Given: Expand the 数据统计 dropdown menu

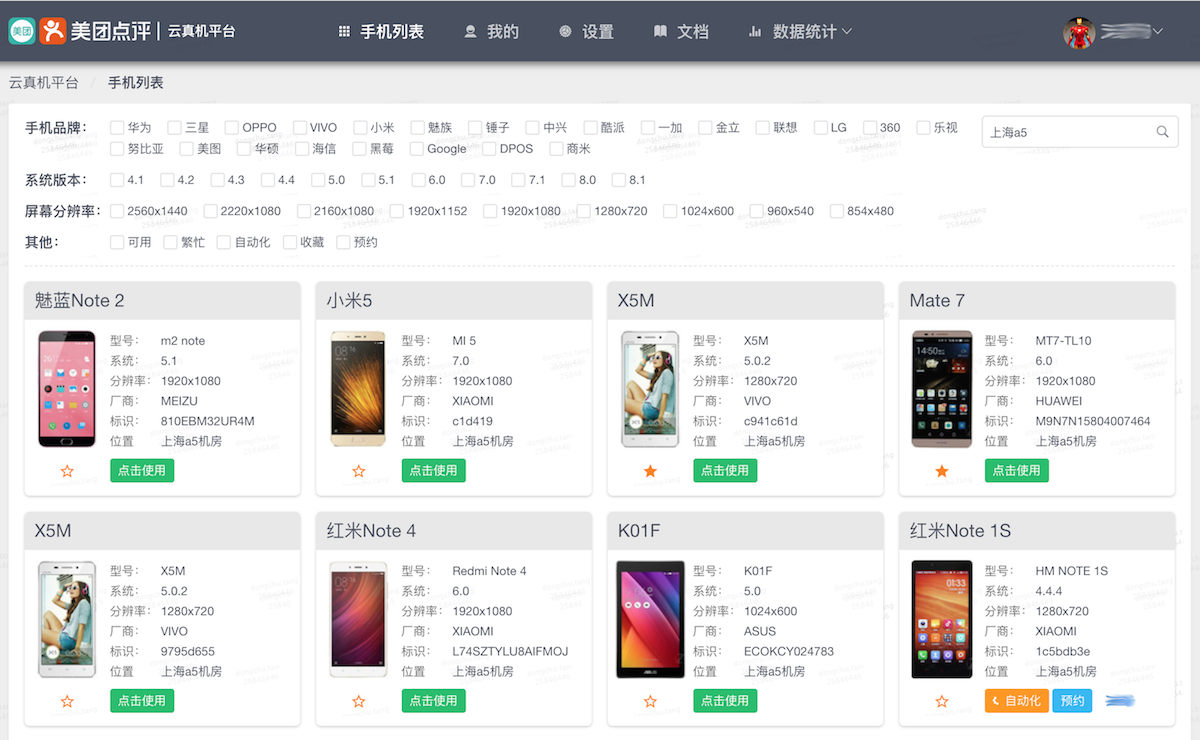Looking at the screenshot, I should 800,32.
